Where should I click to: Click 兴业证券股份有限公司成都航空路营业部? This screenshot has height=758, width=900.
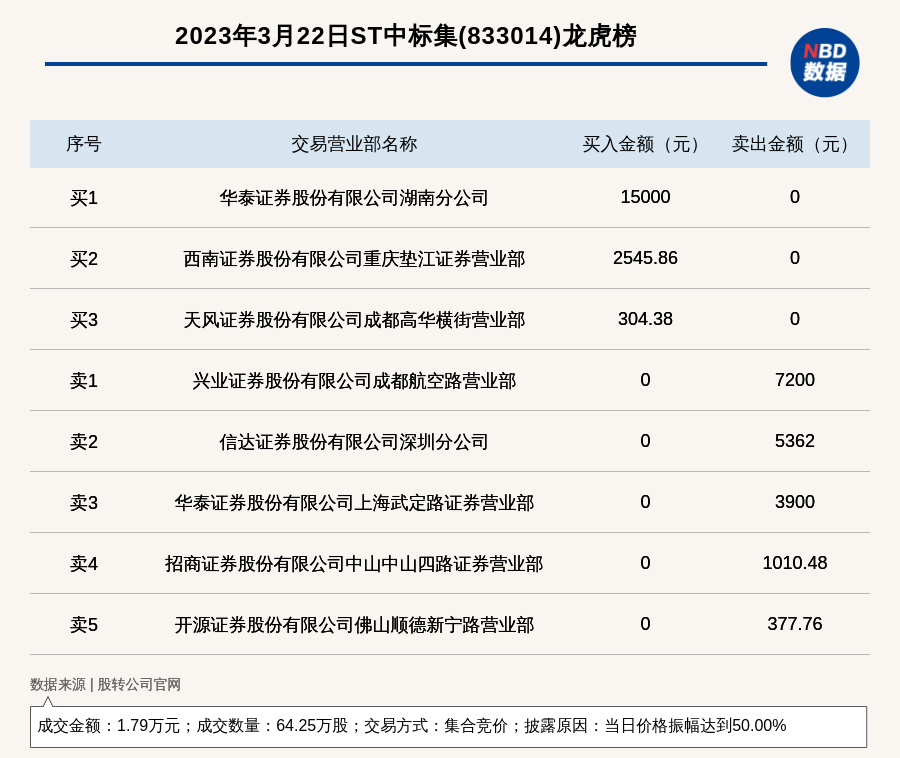[x=354, y=380]
